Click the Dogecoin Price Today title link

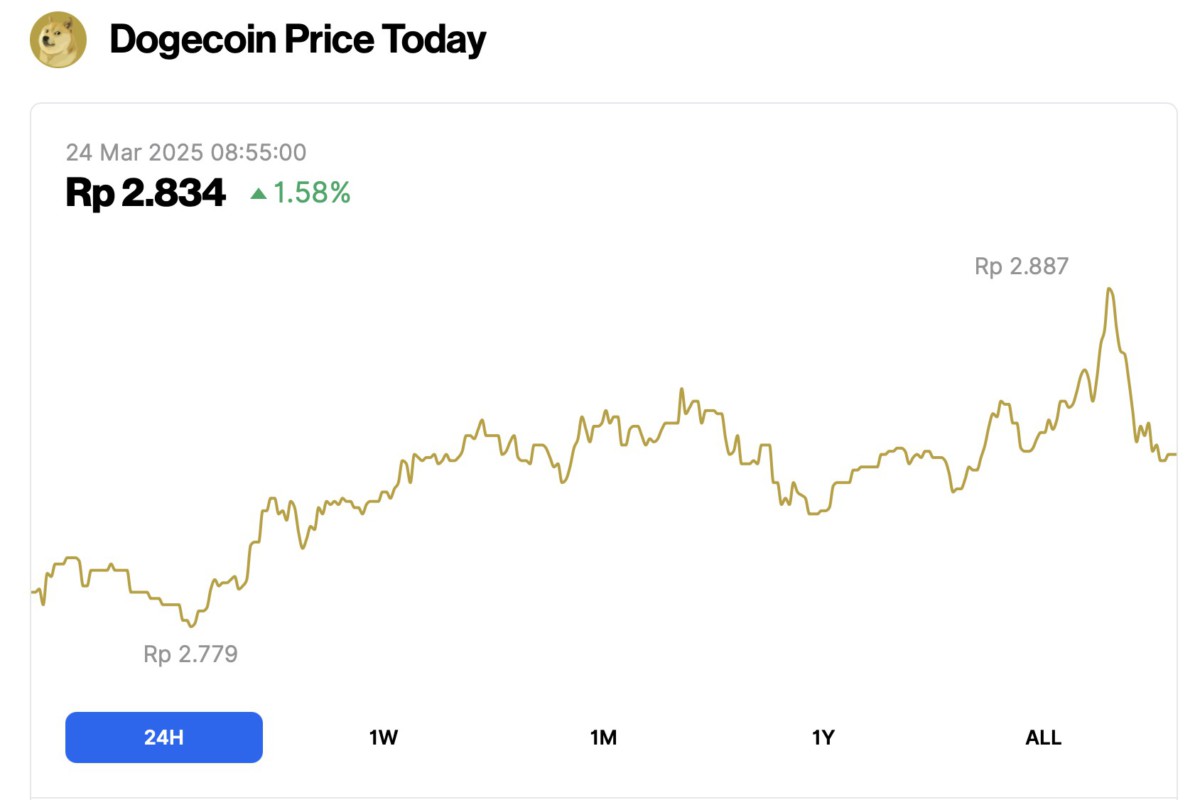click(x=297, y=39)
